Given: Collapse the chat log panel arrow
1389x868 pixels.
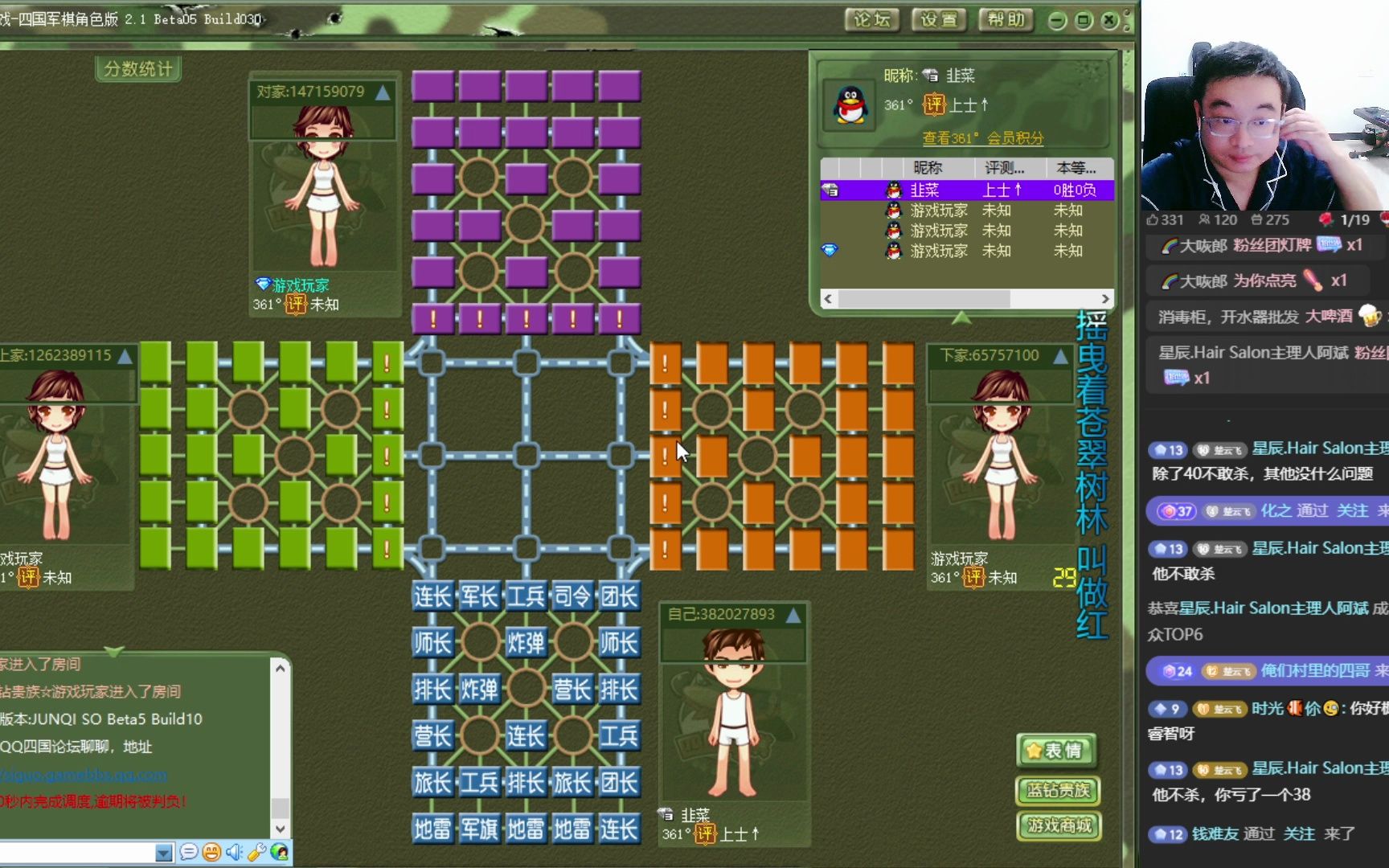Looking at the screenshot, I should (x=114, y=651).
